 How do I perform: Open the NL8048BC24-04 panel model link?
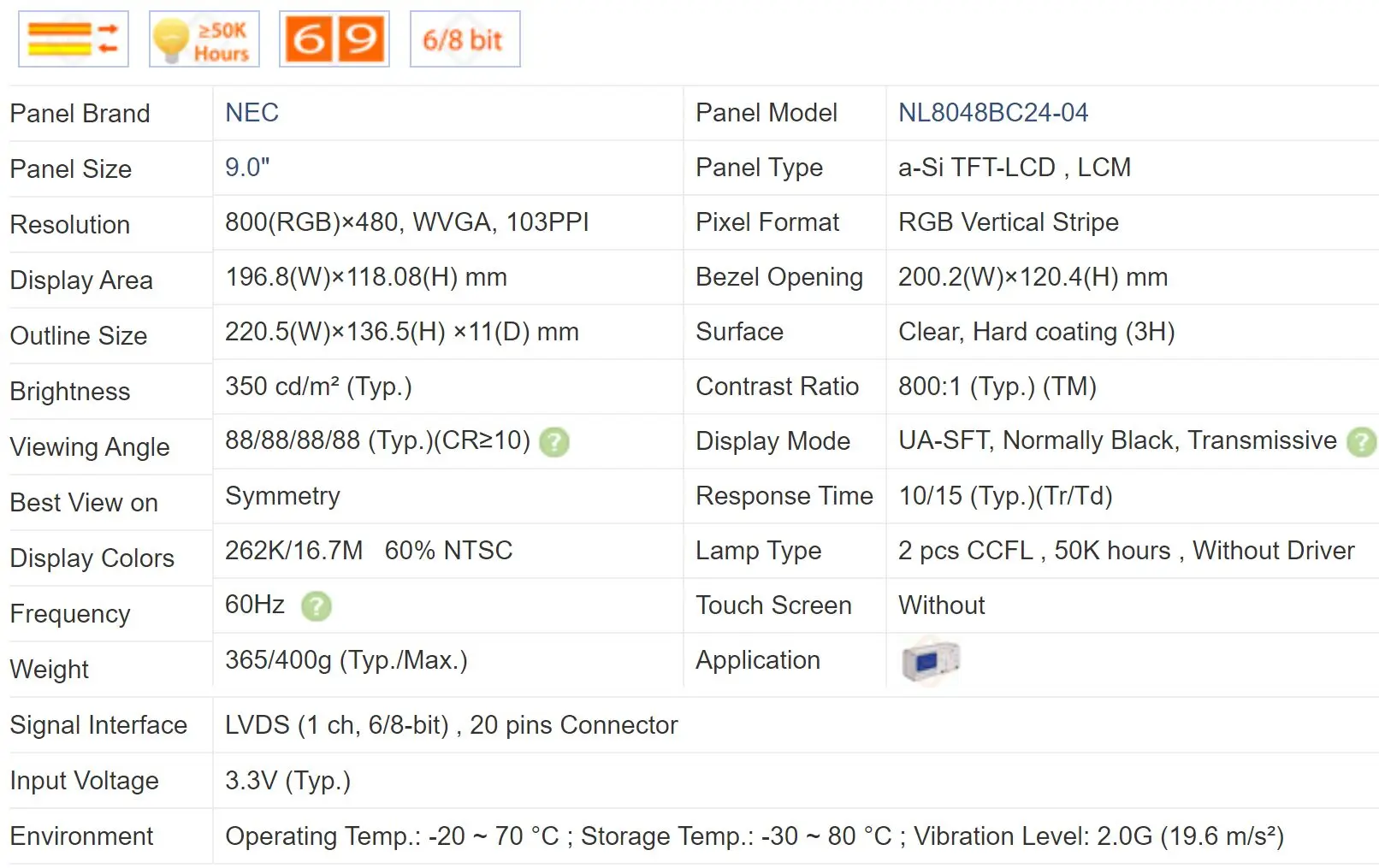tap(993, 113)
